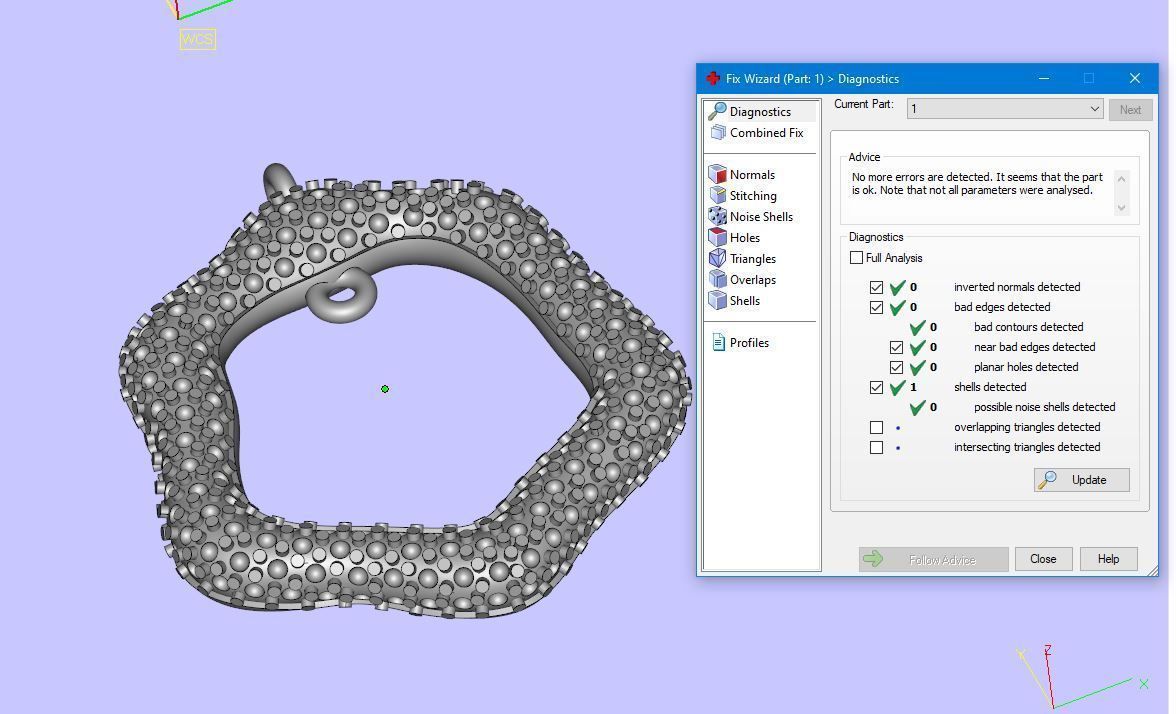Viewport: 1176px width, 714px height.
Task: Minimize the Fix Wizard window
Action: (x=1044, y=78)
